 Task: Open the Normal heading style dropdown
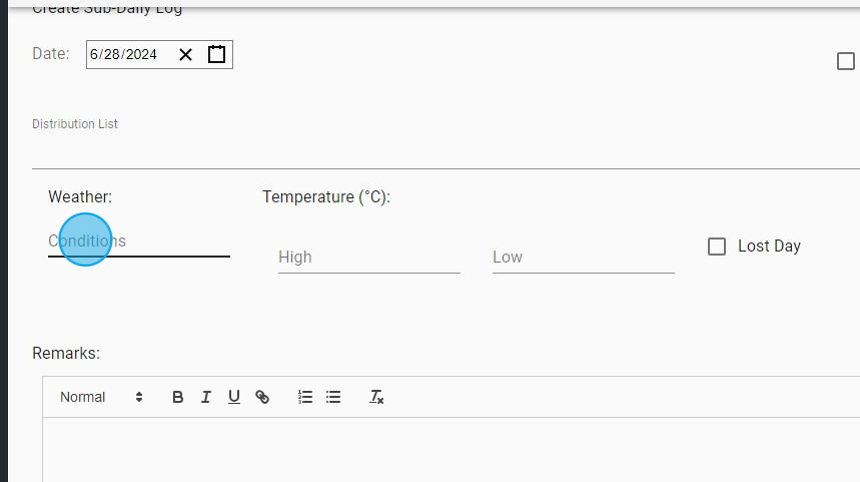(101, 397)
